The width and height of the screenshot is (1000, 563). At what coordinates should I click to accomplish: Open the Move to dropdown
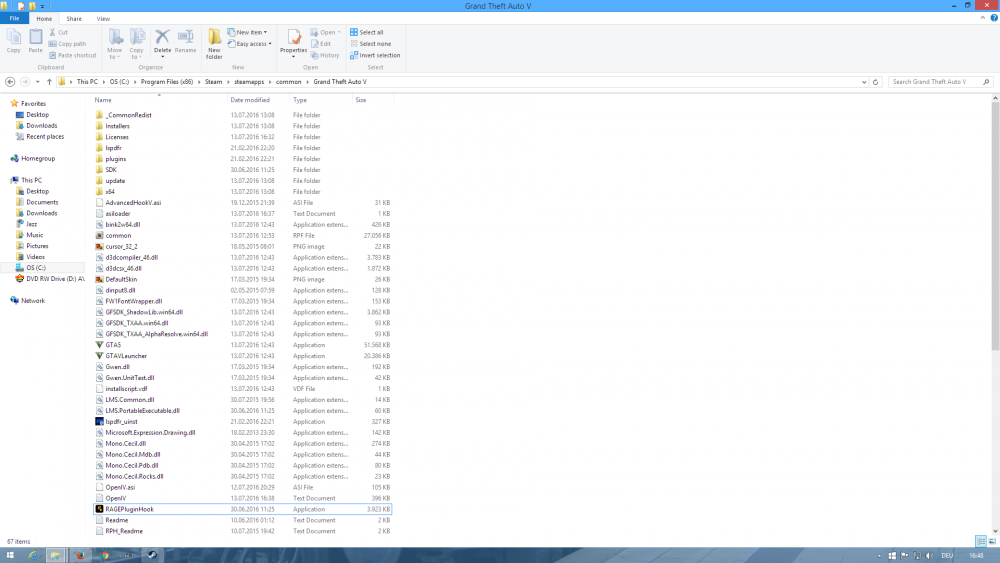[x=115, y=44]
